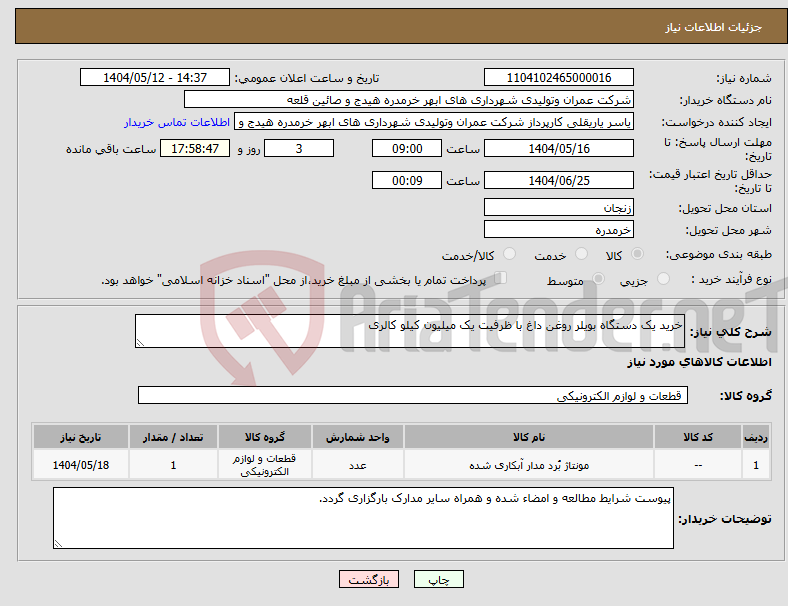Click the announcement date field 1404/05/12 - 14:37

click(155, 77)
